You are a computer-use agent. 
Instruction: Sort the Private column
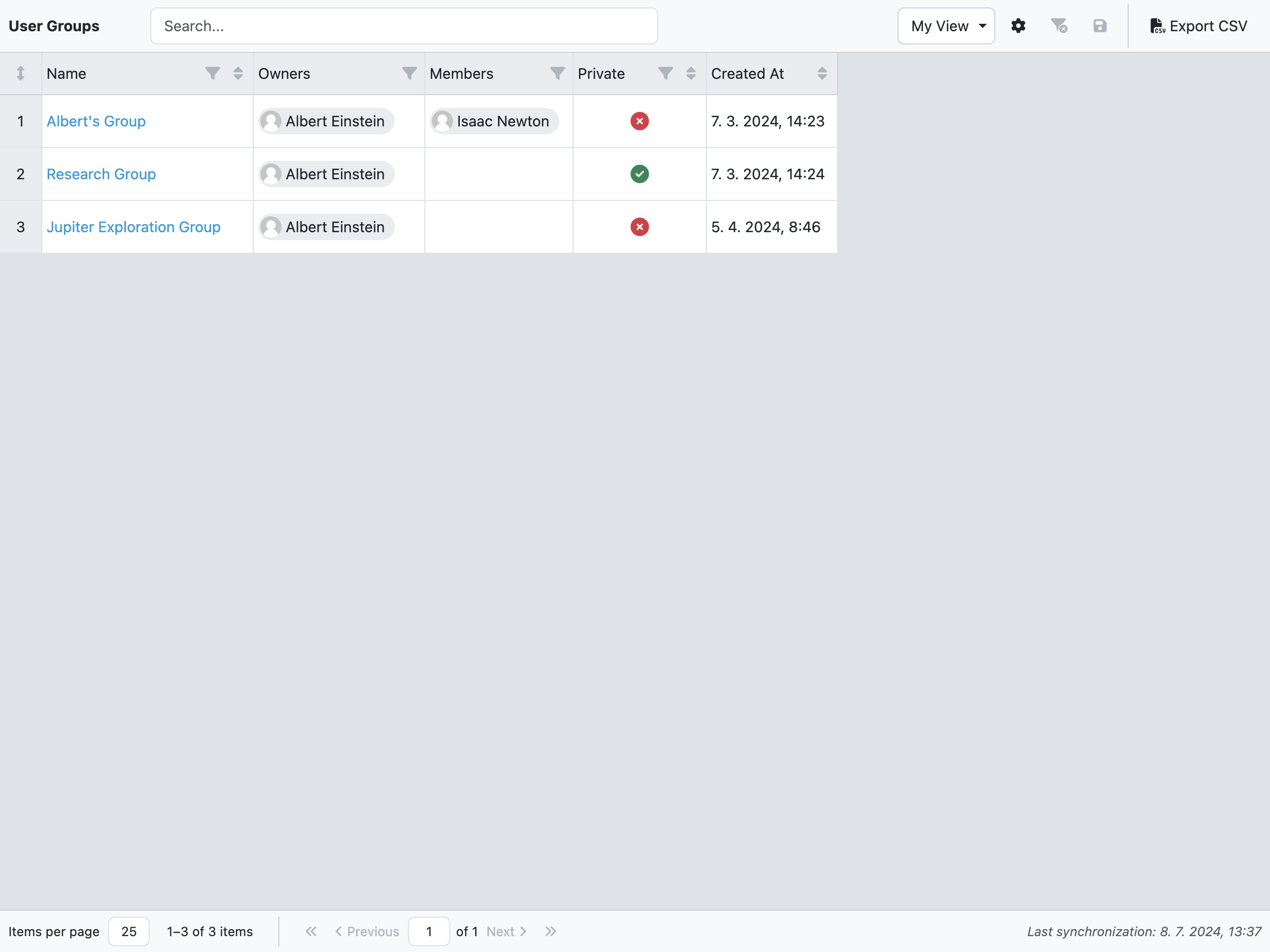[x=691, y=74]
